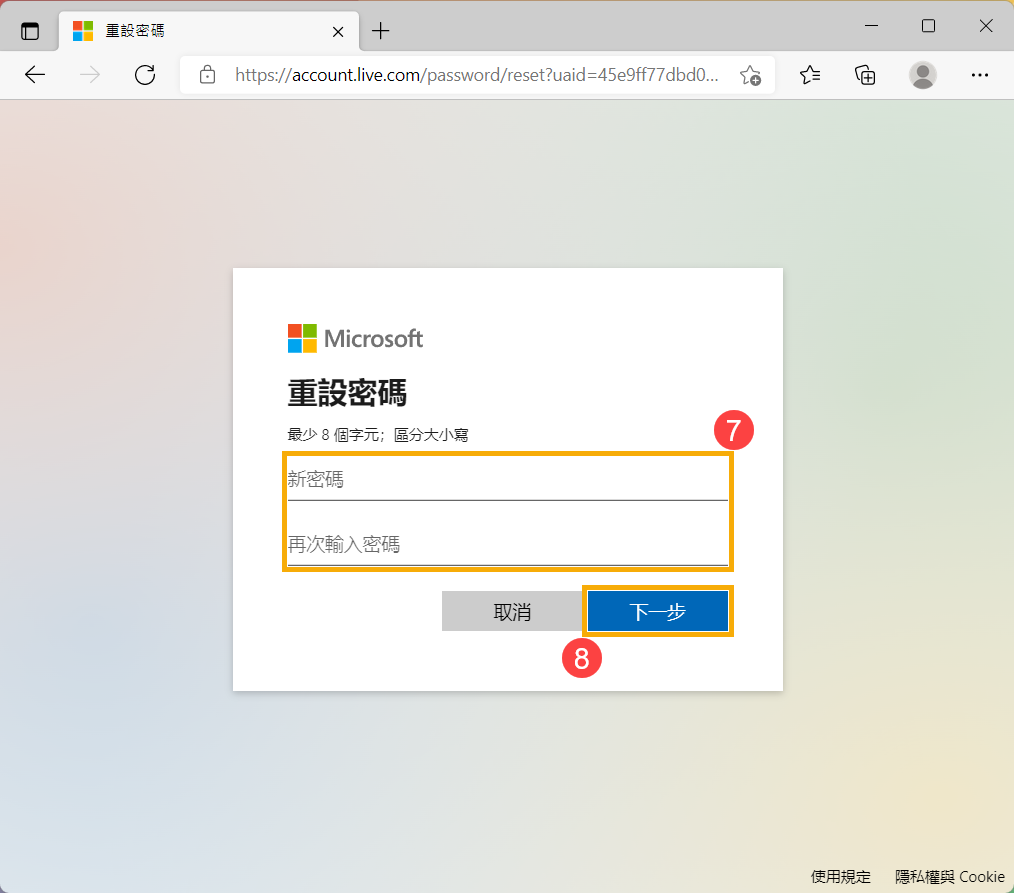1014x893 pixels.
Task: Click the forward navigation arrow
Action: coord(90,75)
